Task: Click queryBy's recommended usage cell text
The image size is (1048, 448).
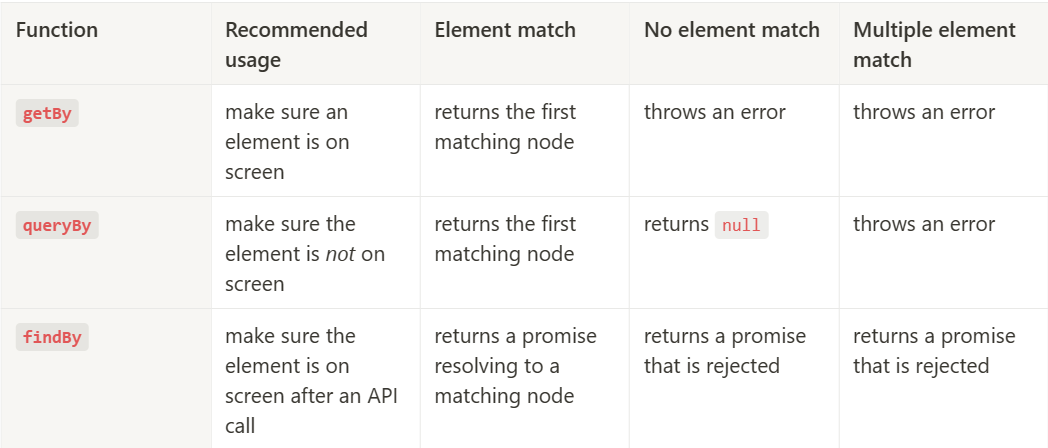Action: 304,253
